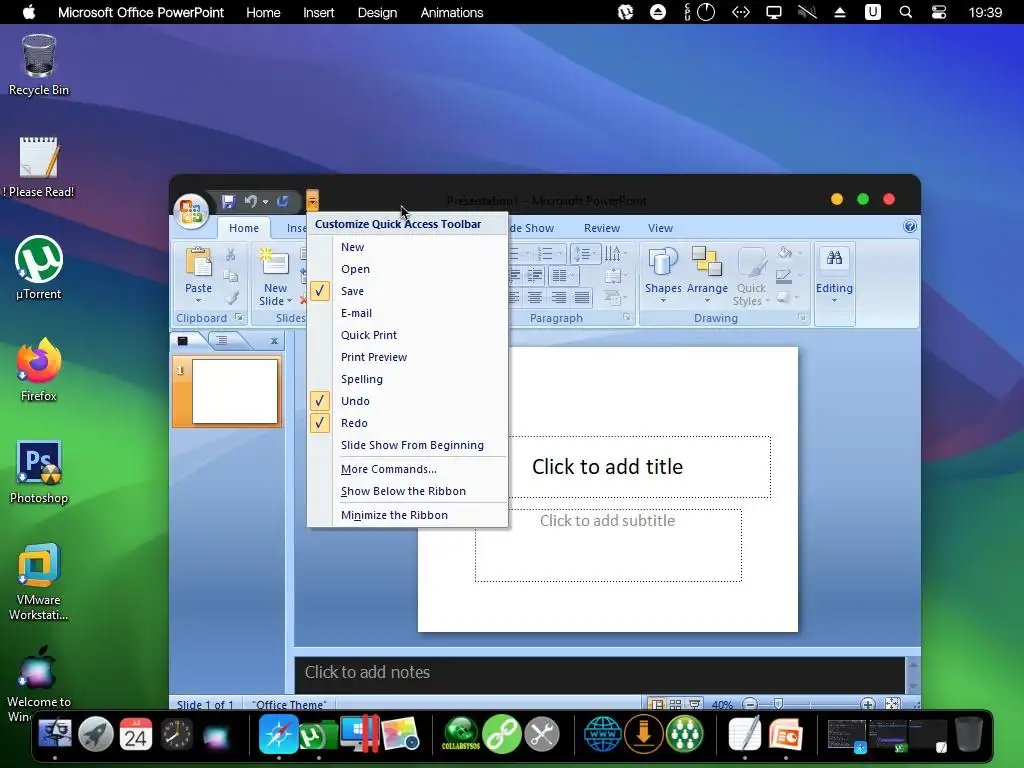This screenshot has width=1024, height=768.
Task: Toggle Print Preview in the list
Action: (407, 357)
